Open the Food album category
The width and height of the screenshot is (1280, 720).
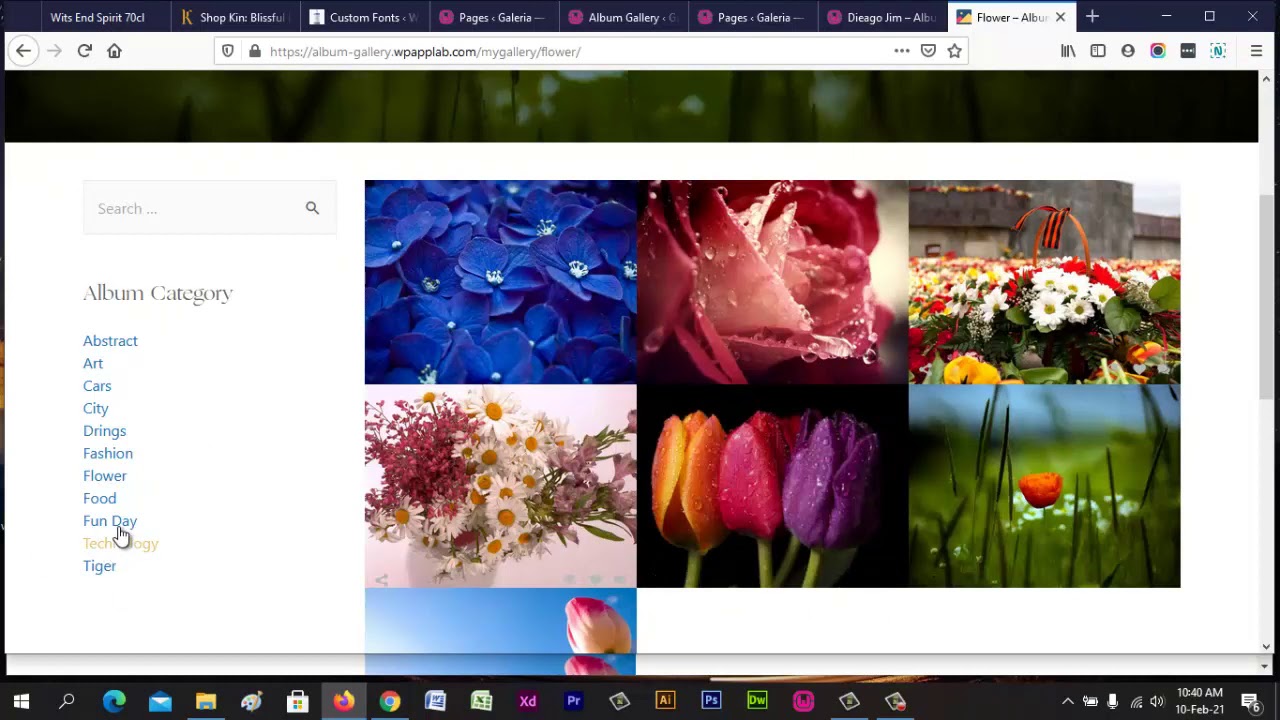click(x=99, y=498)
